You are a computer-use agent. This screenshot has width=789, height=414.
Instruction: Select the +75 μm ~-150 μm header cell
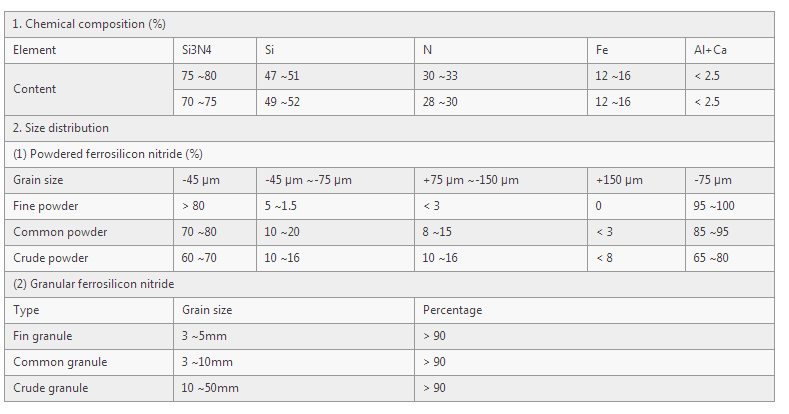501,180
